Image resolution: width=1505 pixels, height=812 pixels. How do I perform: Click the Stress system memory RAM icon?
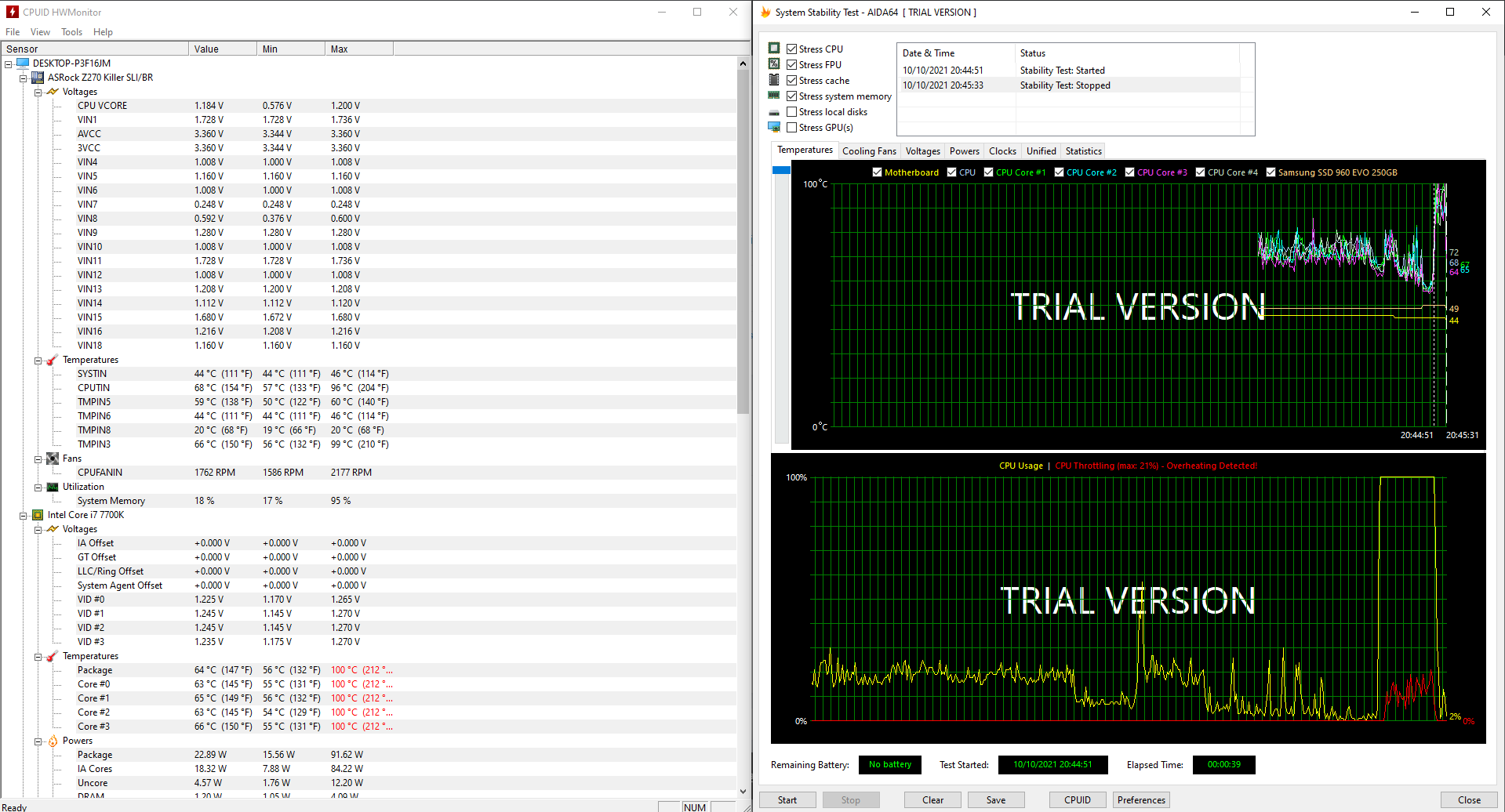(x=774, y=95)
